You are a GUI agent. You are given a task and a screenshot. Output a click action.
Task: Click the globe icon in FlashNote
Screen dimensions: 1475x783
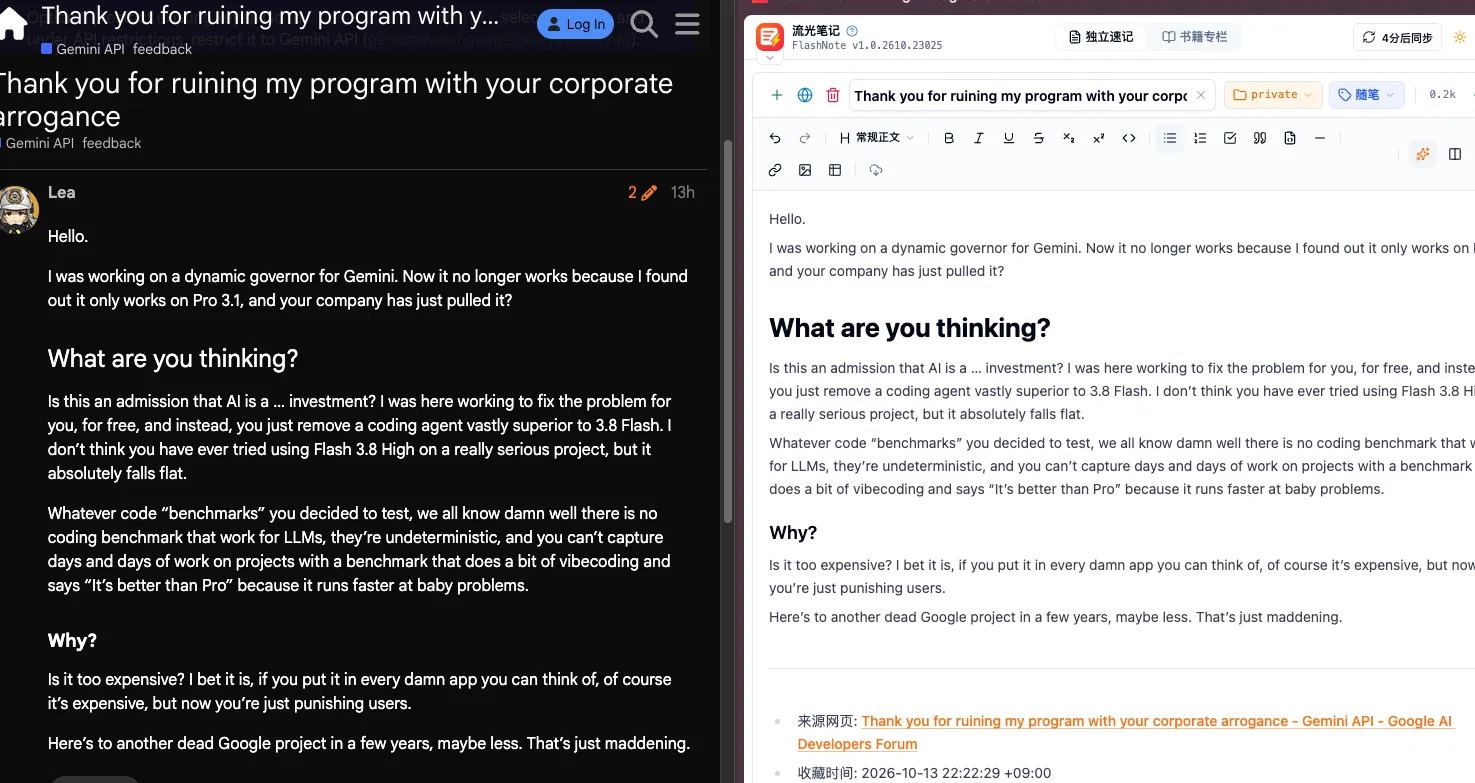click(x=805, y=95)
